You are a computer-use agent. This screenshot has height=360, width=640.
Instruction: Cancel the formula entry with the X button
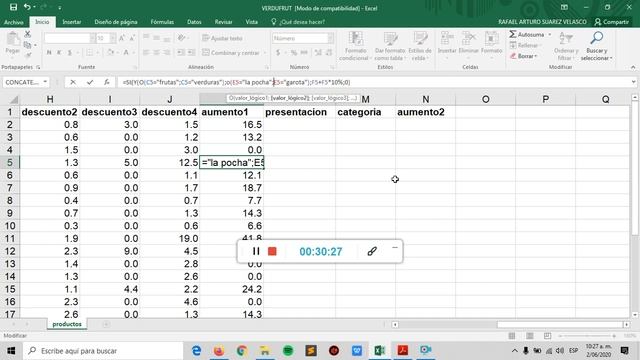click(73, 82)
